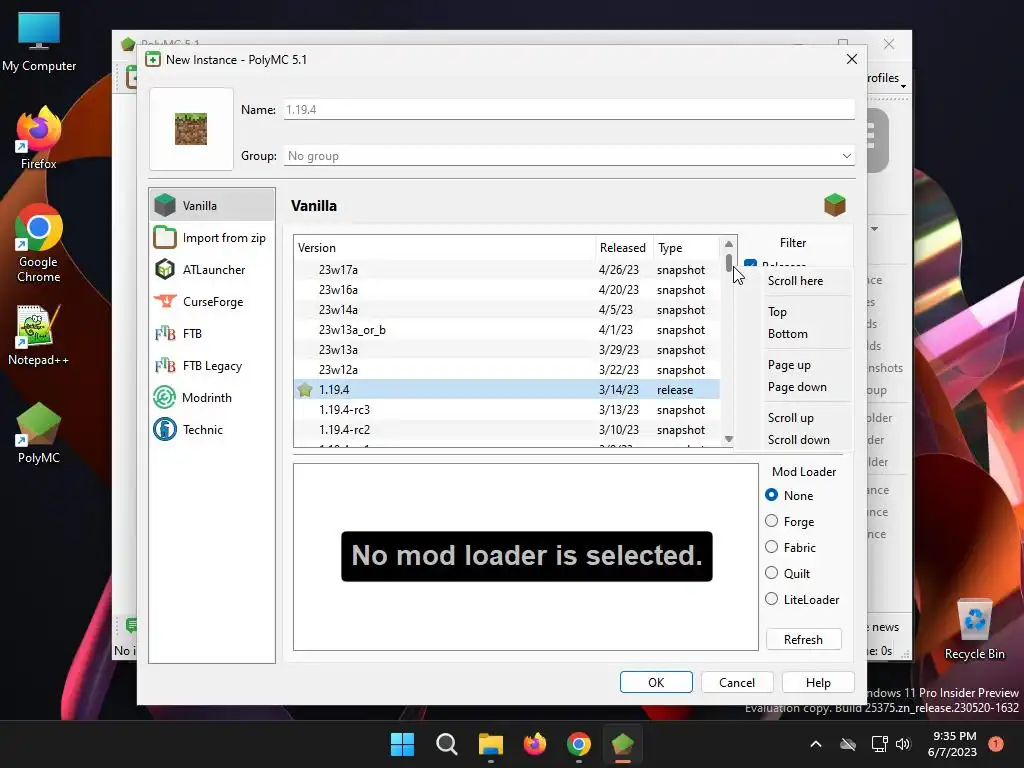This screenshot has width=1024, height=768.
Task: Sort by the Type column header
Action: [x=686, y=248]
